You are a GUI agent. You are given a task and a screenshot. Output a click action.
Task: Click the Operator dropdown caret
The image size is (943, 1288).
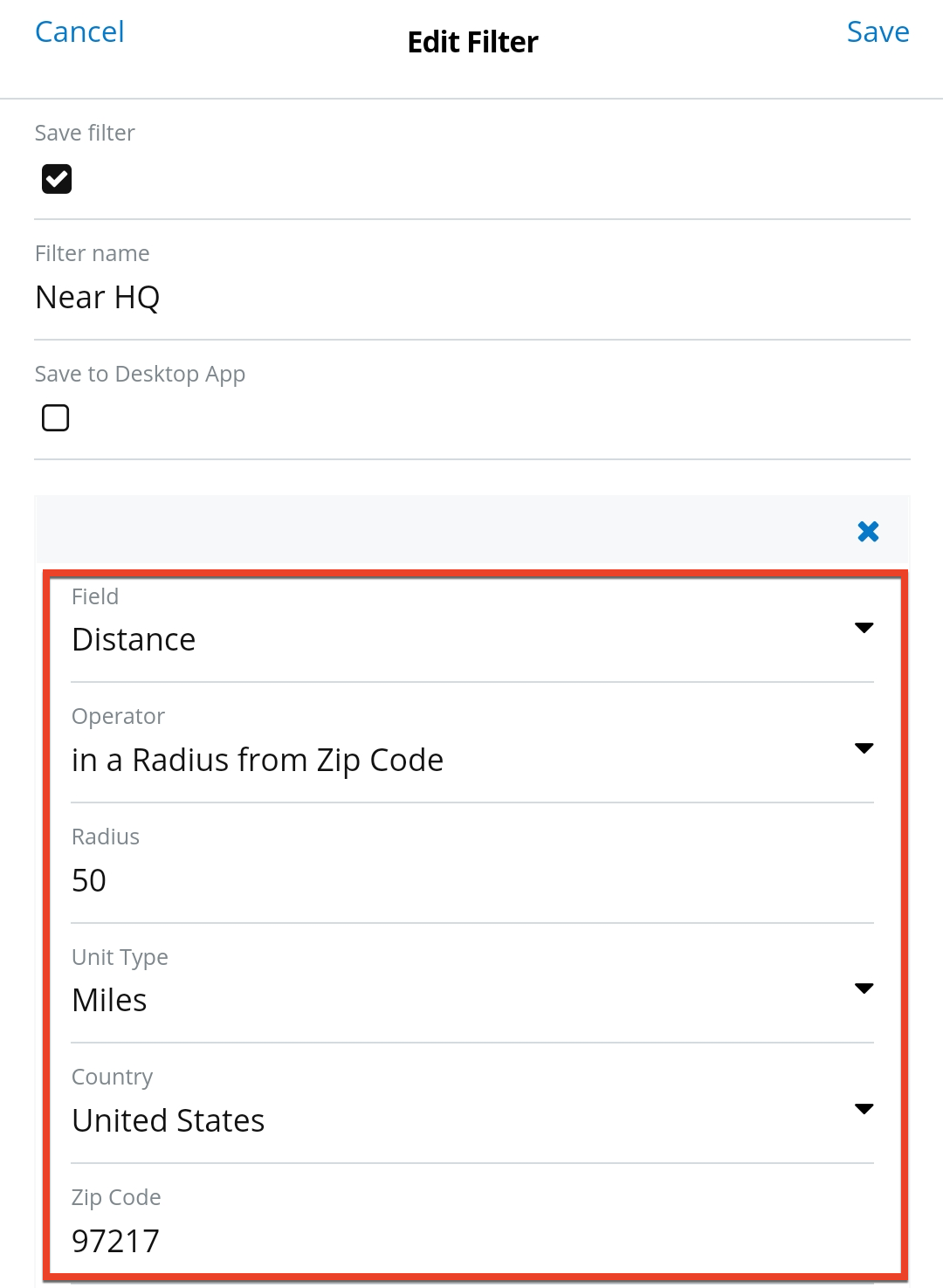point(864,748)
